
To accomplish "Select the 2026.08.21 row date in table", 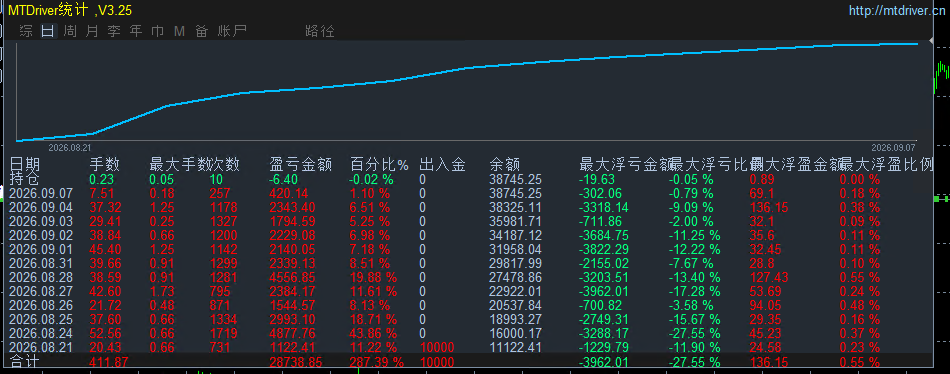I will (x=42, y=347).
